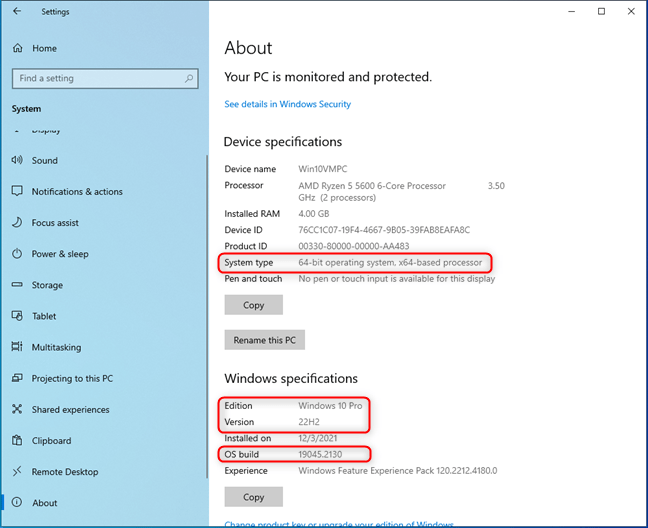Click the Focus assist moon icon

pyautogui.click(x=17, y=222)
